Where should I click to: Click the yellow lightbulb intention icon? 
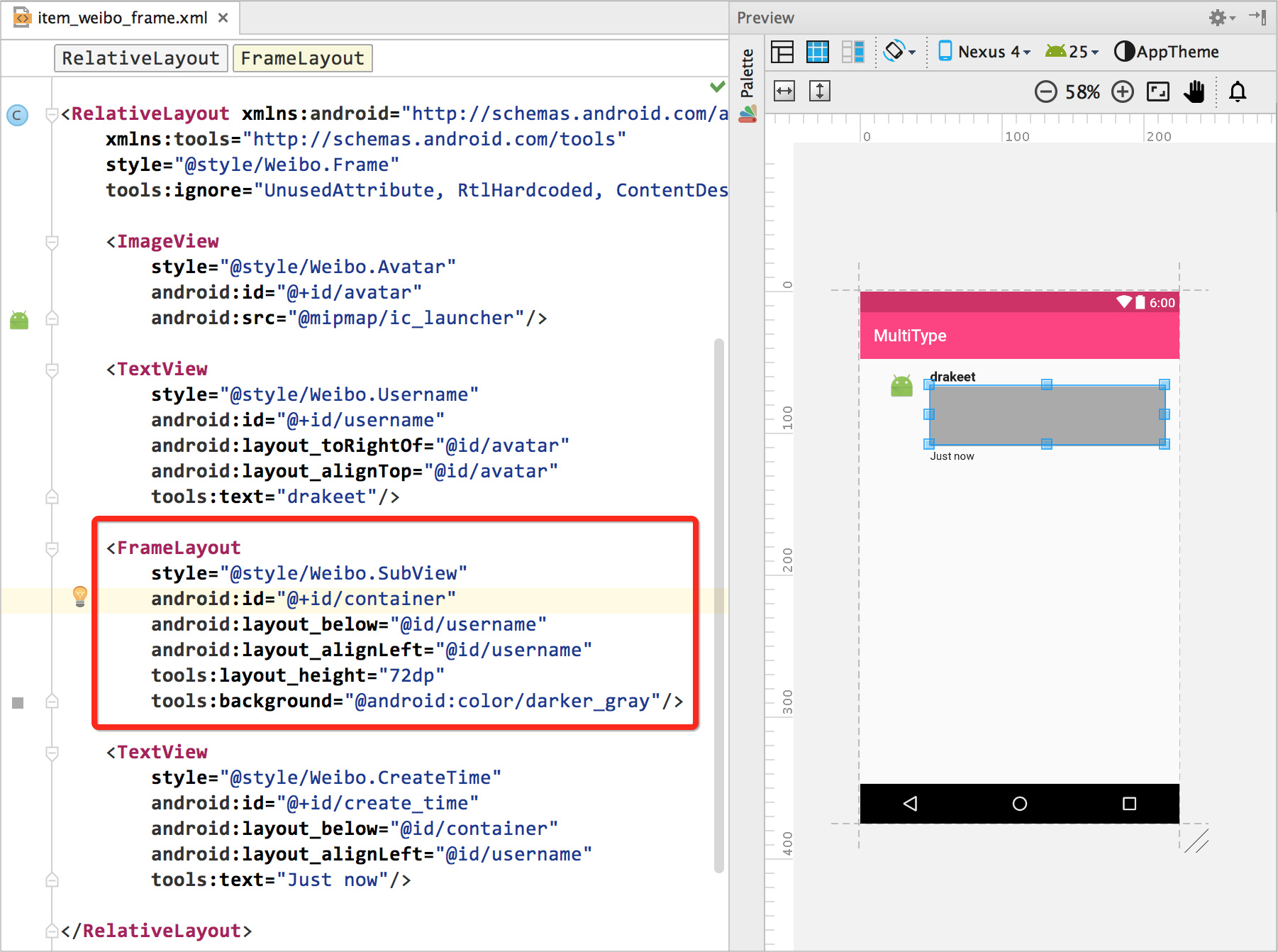(x=80, y=597)
